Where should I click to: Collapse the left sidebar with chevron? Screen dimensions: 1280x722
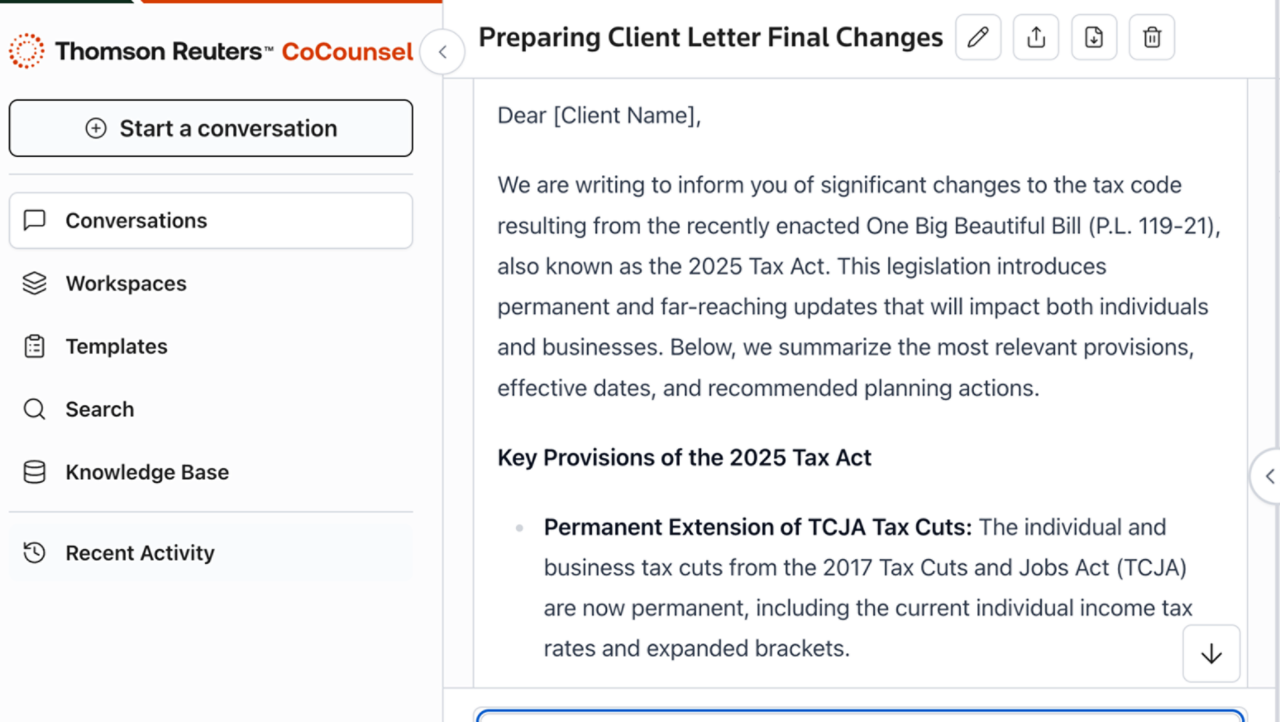coord(442,52)
